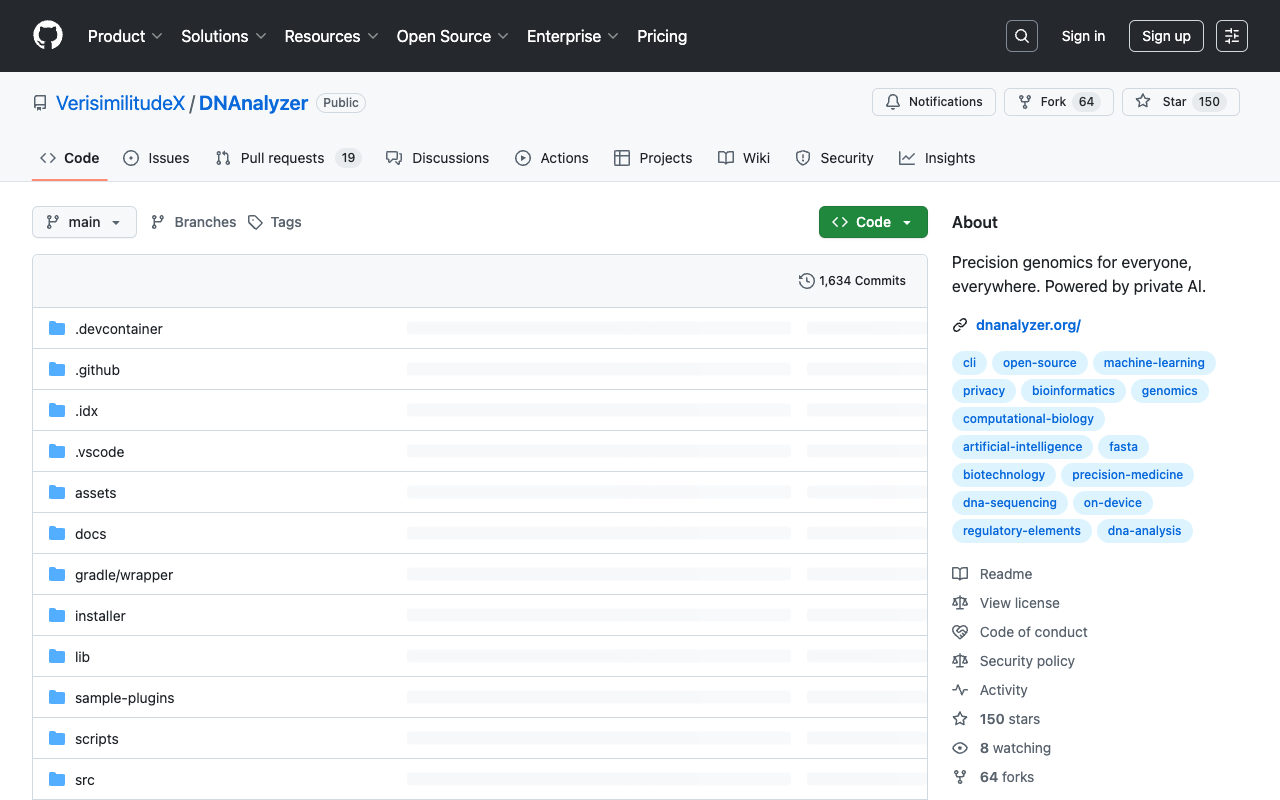Click the docs folder icon
This screenshot has width=1280, height=800.
(57, 534)
